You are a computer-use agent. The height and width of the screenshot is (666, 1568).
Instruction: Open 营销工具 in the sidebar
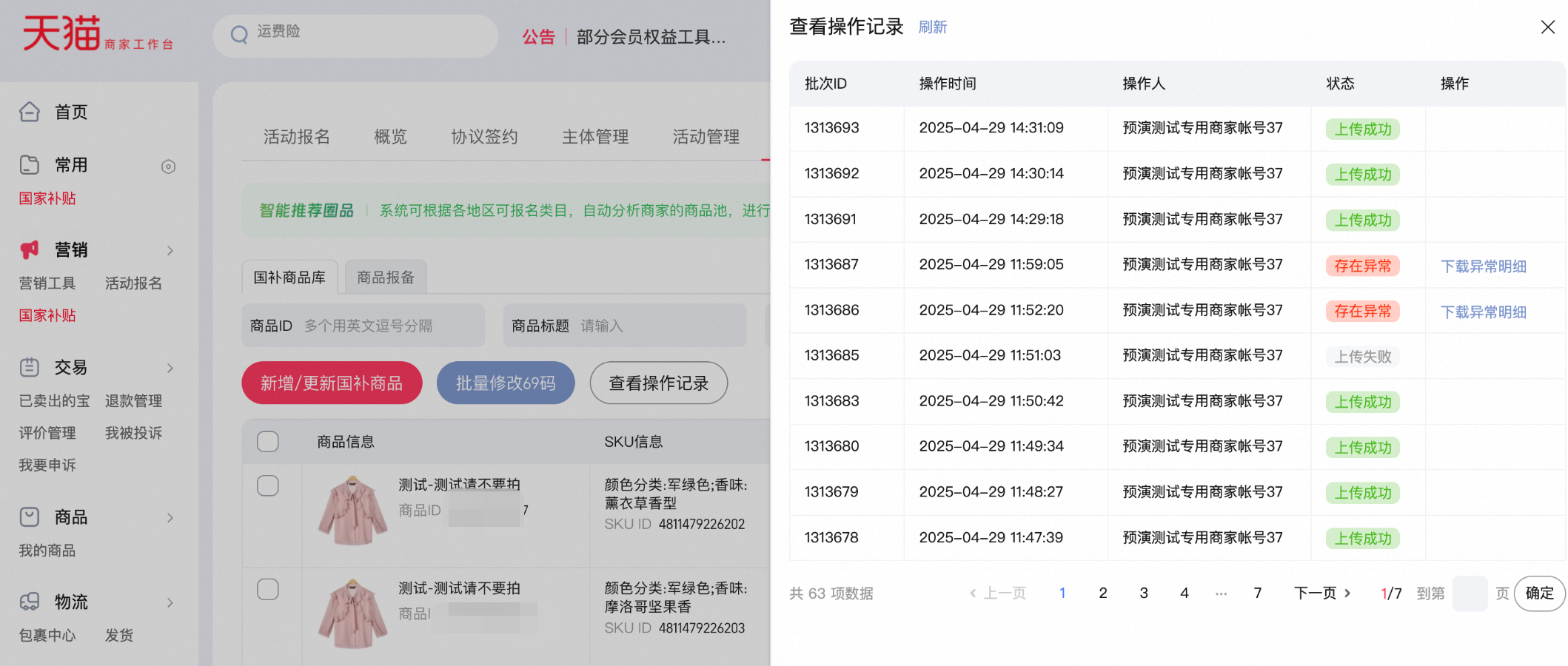point(47,283)
